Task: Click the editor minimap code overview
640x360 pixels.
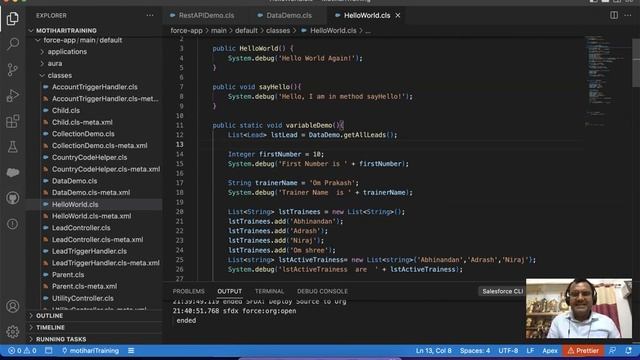Action: (x=606, y=82)
